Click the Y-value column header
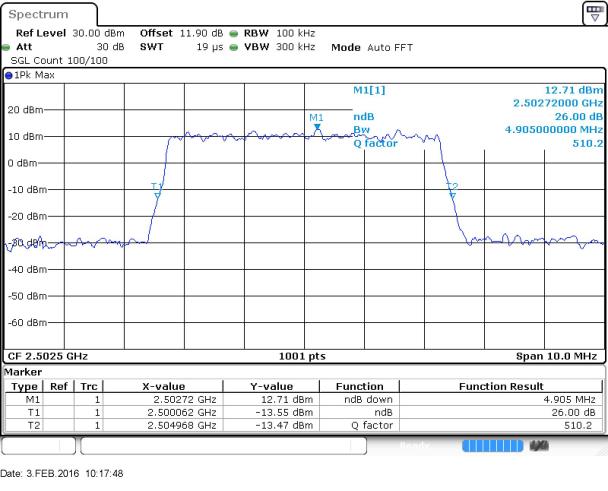This screenshot has width=608, height=491. point(271,386)
